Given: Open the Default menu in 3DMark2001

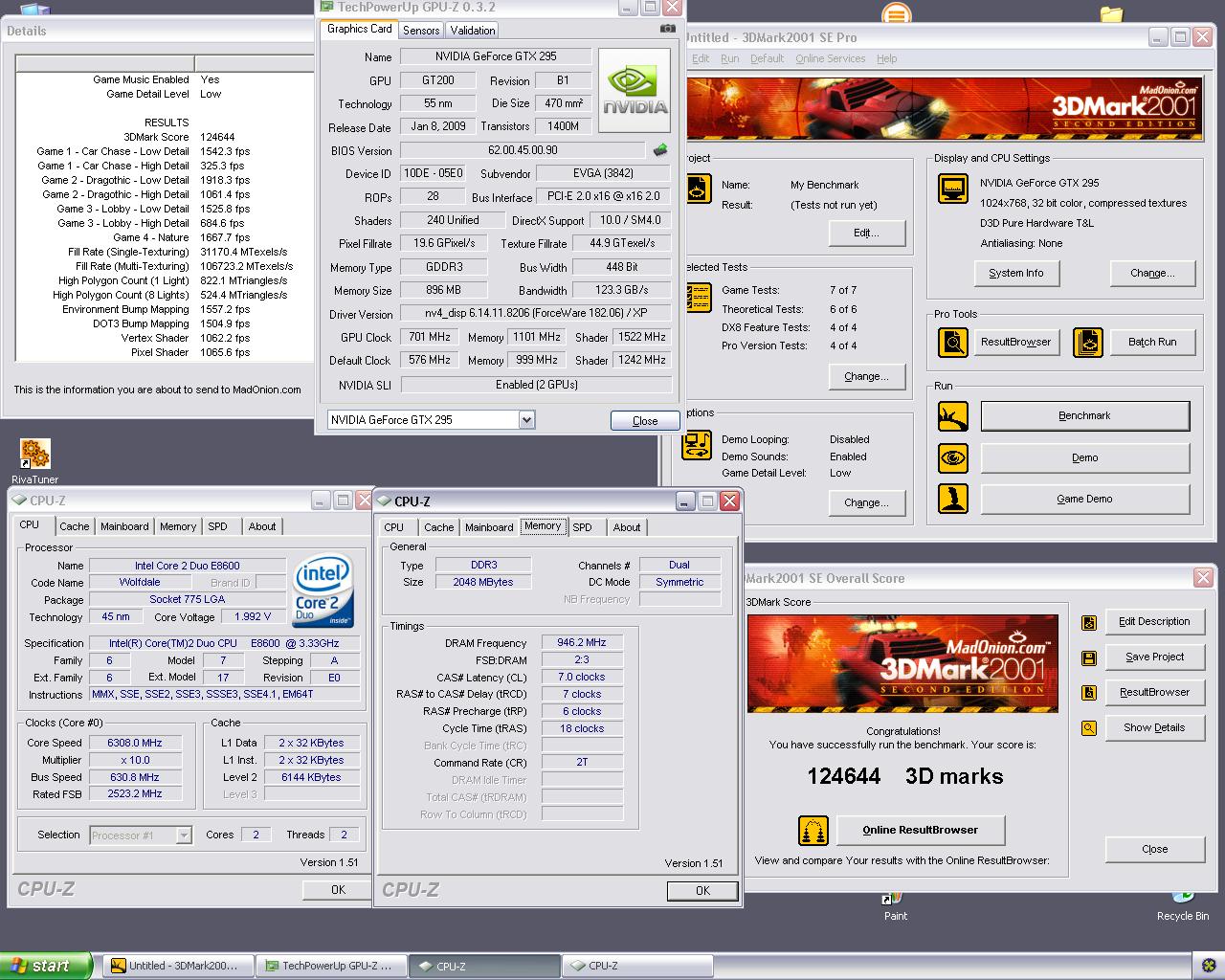Looking at the screenshot, I should tap(767, 58).
